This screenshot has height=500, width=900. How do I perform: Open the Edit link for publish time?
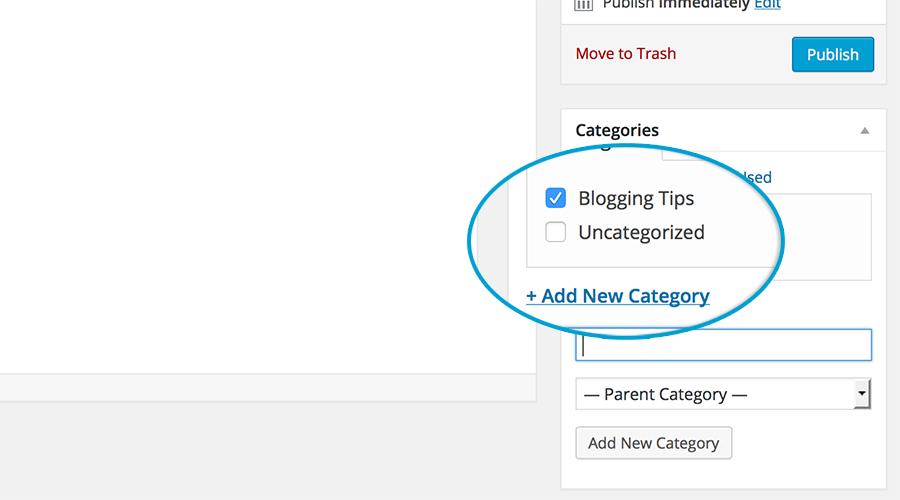click(767, 5)
